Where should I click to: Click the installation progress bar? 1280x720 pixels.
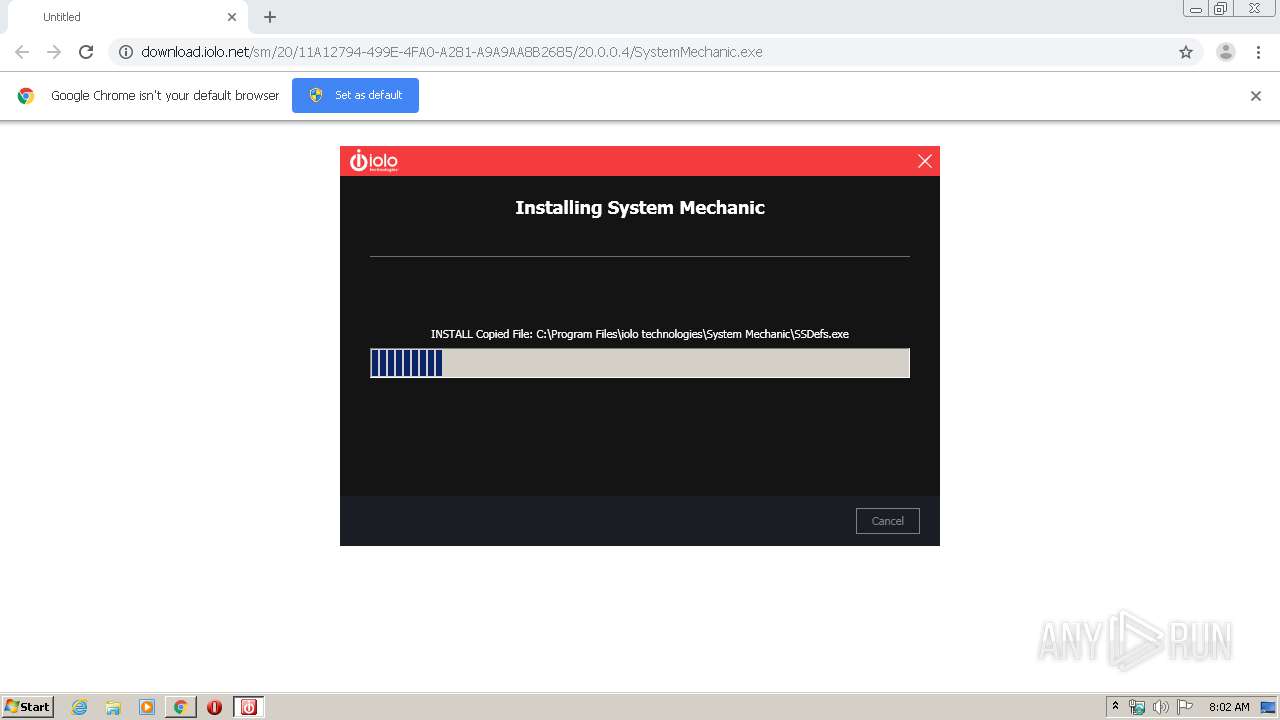tap(640, 363)
